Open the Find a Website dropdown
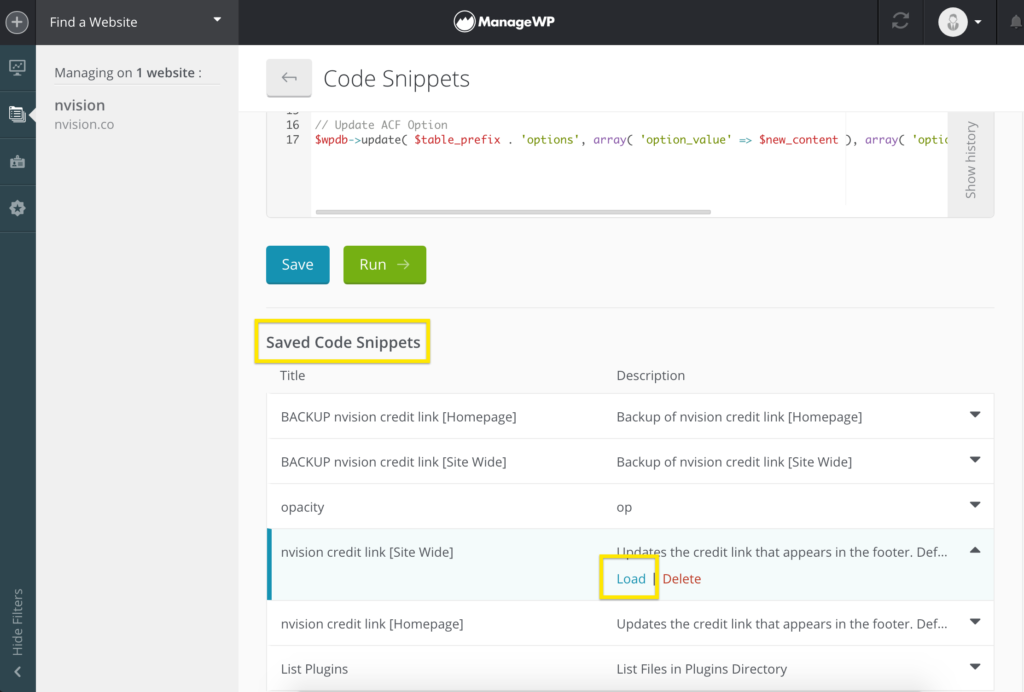This screenshot has height=692, width=1024. coord(137,22)
